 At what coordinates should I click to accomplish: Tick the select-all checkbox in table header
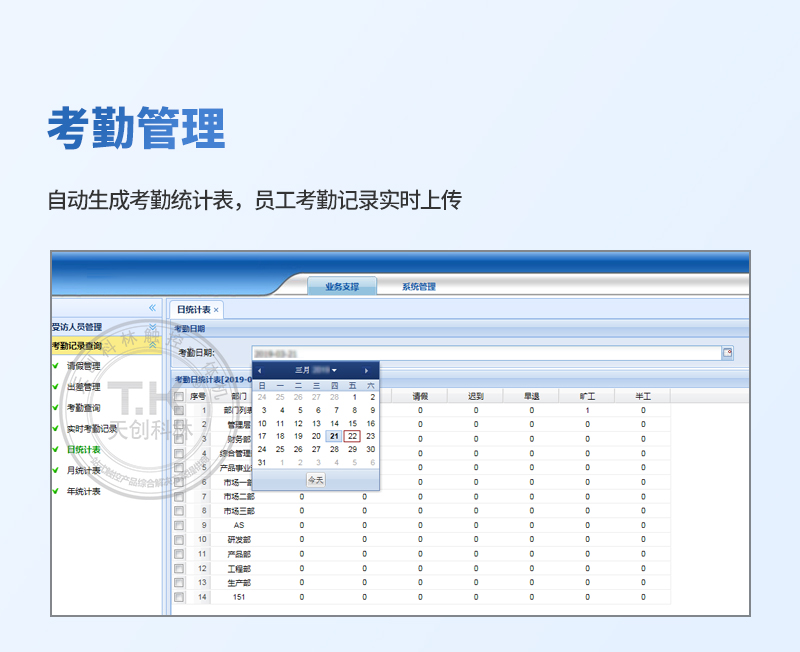[x=179, y=396]
